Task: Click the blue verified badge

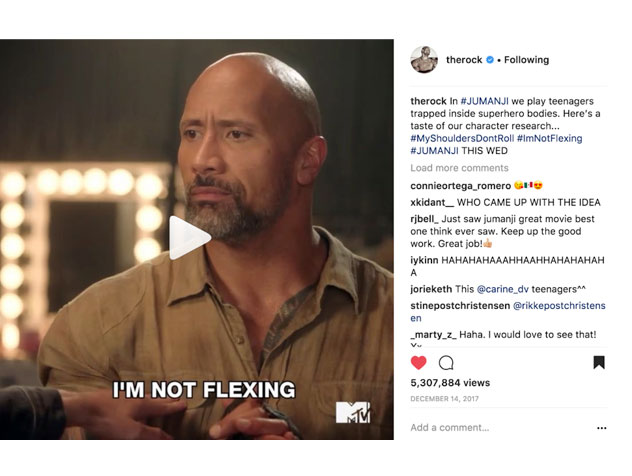Action: point(489,60)
